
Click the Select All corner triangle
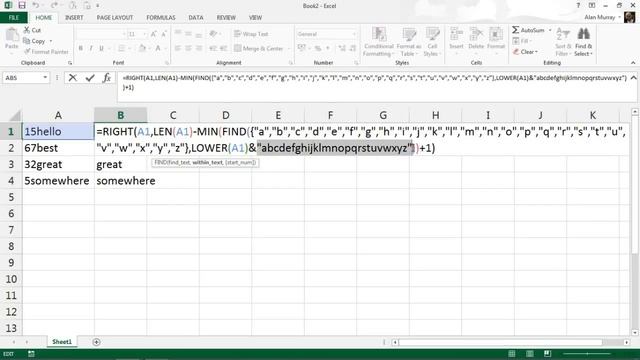[x=15, y=116]
